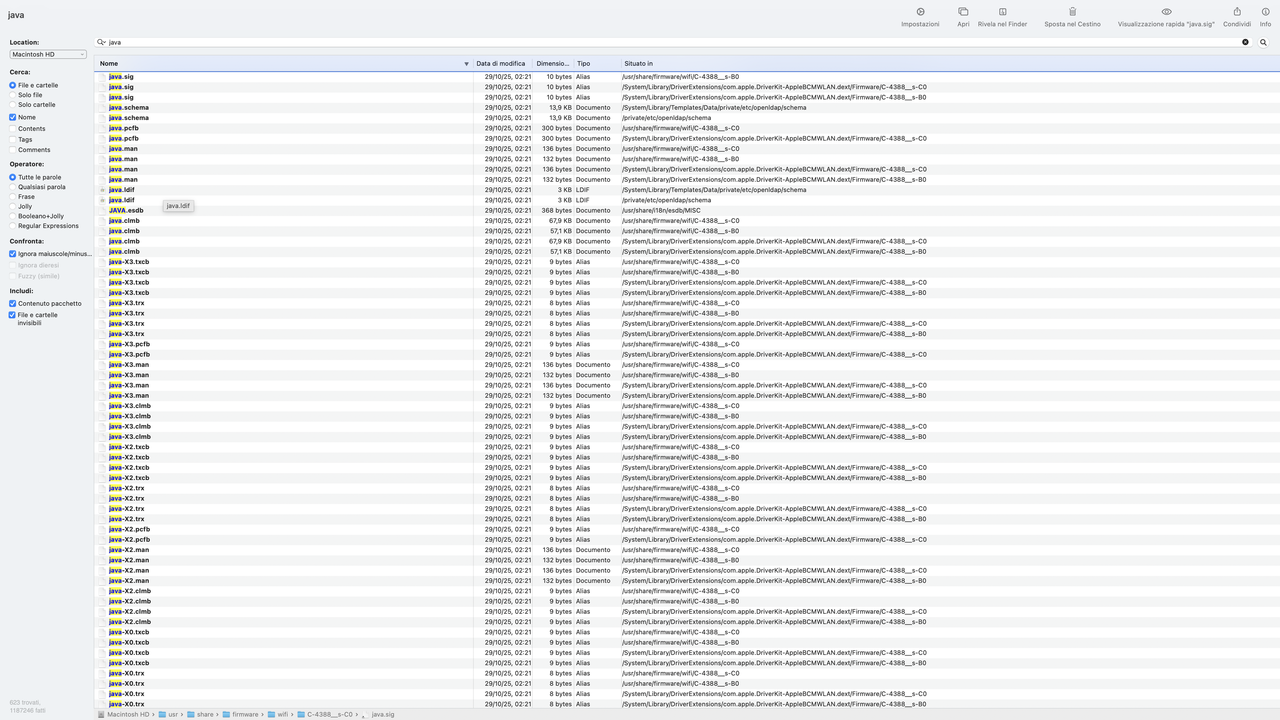This screenshot has width=1280, height=720.
Task: Click the magnifier icon in search bar
Action: 1263,42
